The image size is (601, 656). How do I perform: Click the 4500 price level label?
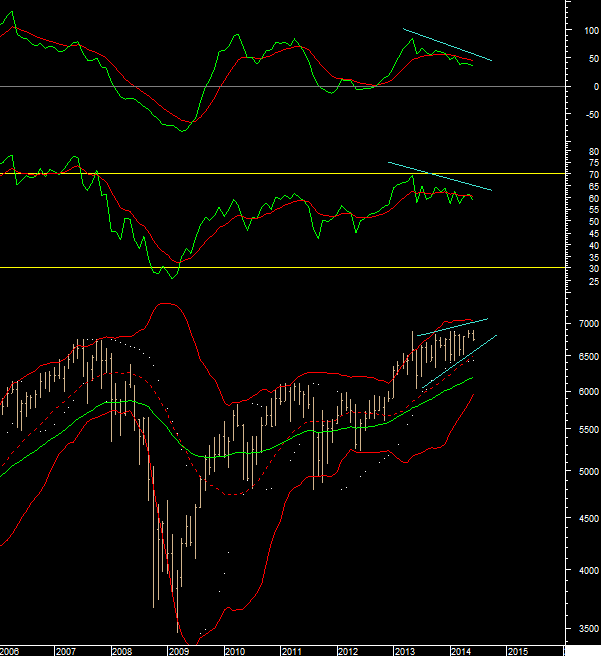pyautogui.click(x=589, y=518)
